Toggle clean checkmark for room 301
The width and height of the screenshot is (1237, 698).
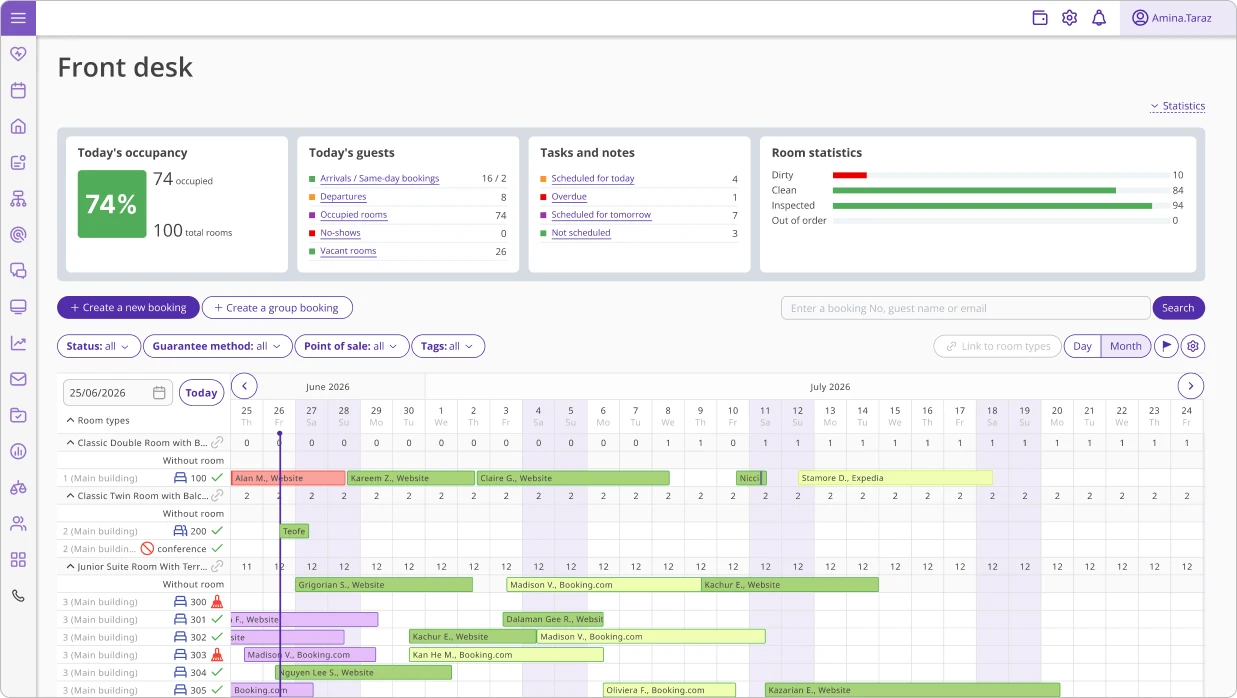[x=217, y=619]
